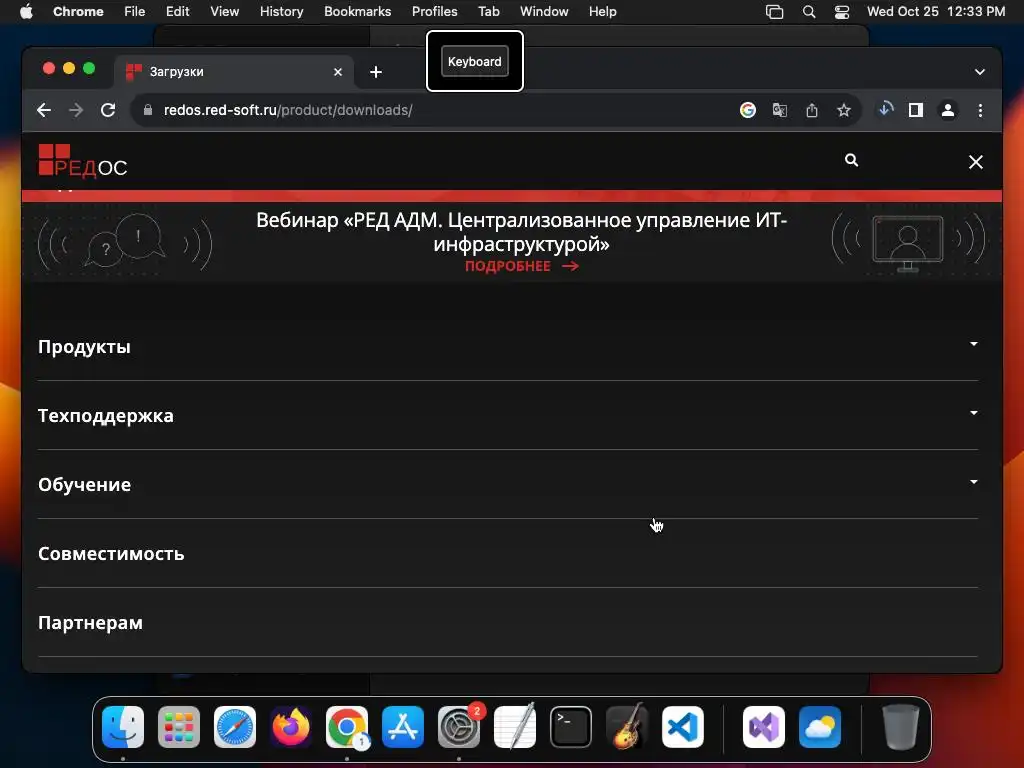
Task: Open the Apple menu
Action: click(x=26, y=12)
